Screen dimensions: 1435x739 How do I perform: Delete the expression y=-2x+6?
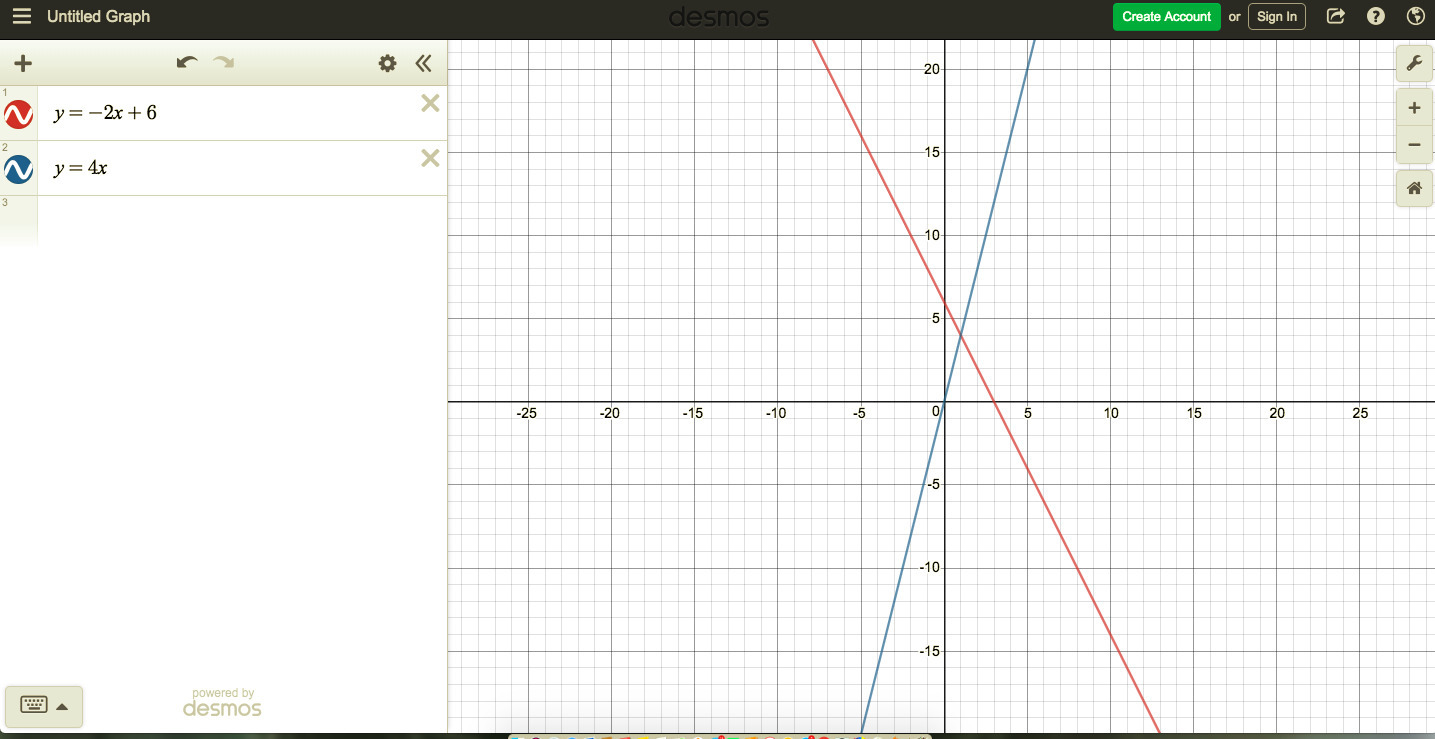click(x=430, y=103)
